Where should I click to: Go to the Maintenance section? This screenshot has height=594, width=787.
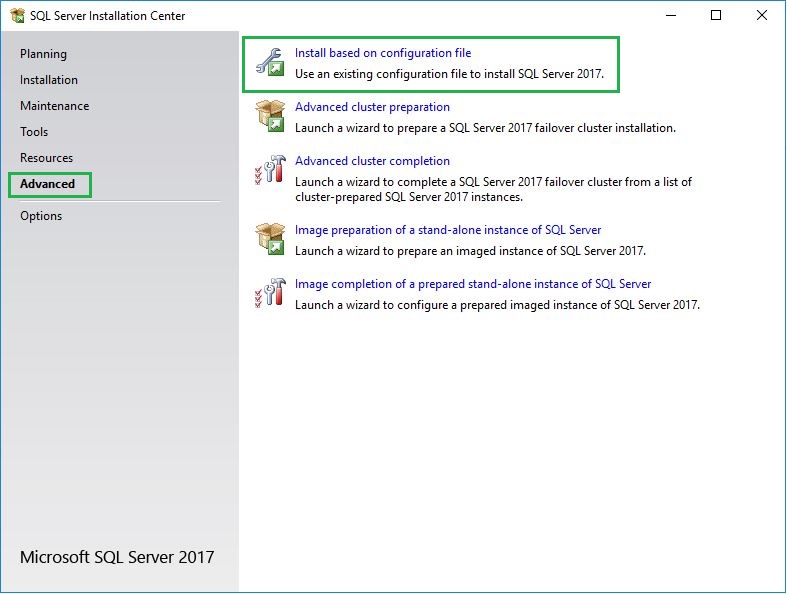55,106
